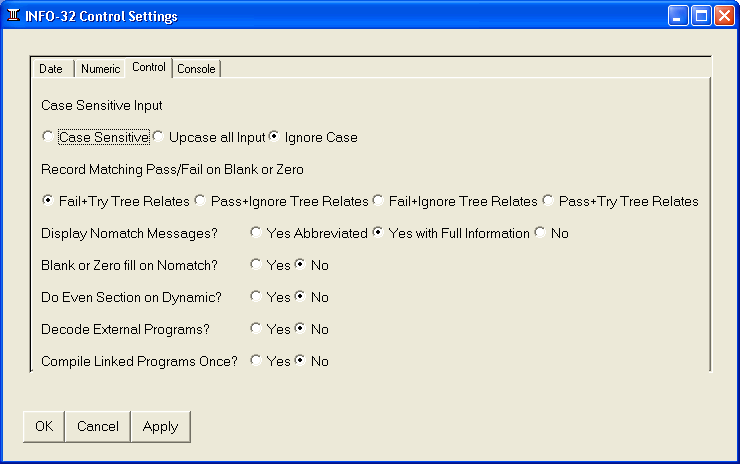This screenshot has height=464, width=740.
Task: Click the Cancel button
Action: tap(98, 426)
